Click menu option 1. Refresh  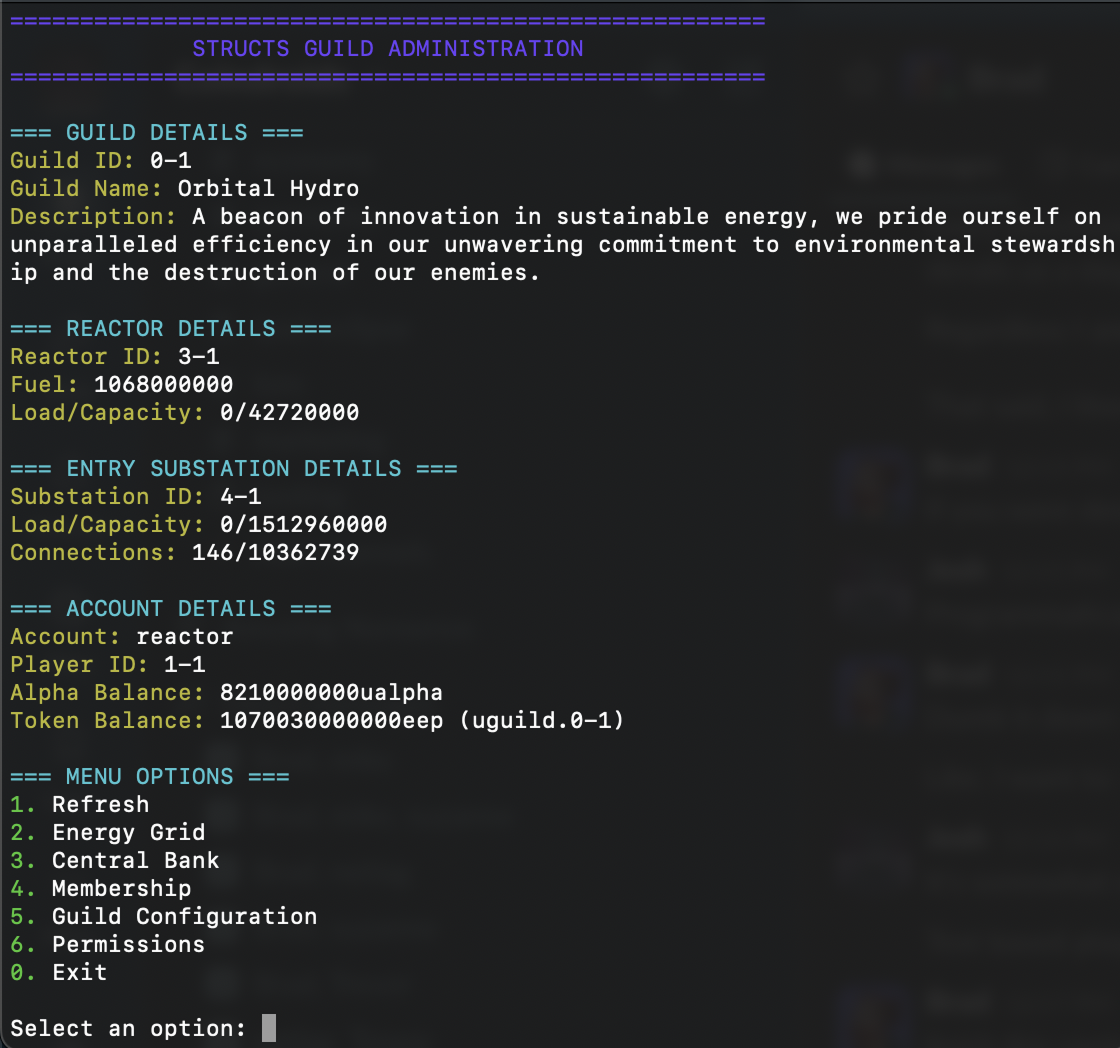[x=80, y=804]
